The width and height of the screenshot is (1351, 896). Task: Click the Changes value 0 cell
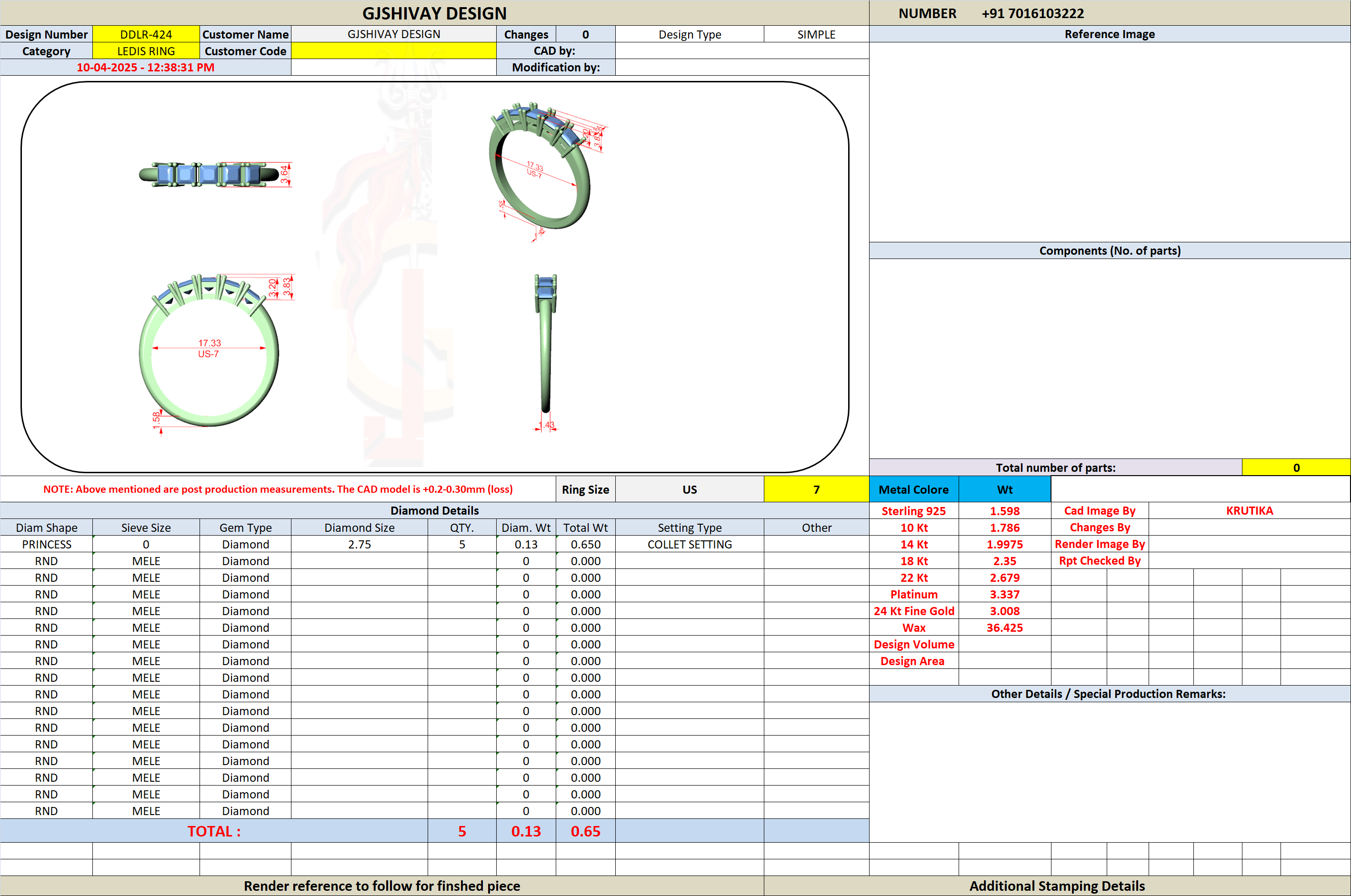point(585,34)
